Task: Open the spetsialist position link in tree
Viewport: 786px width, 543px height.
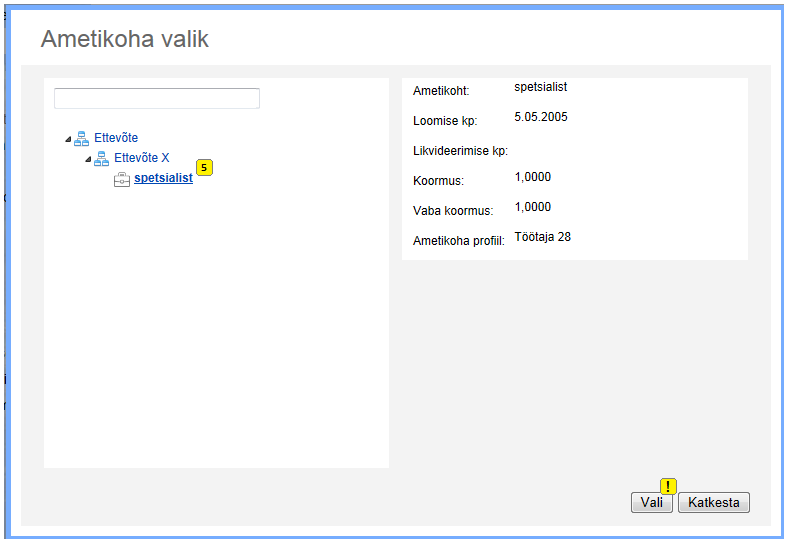Action: [x=163, y=178]
